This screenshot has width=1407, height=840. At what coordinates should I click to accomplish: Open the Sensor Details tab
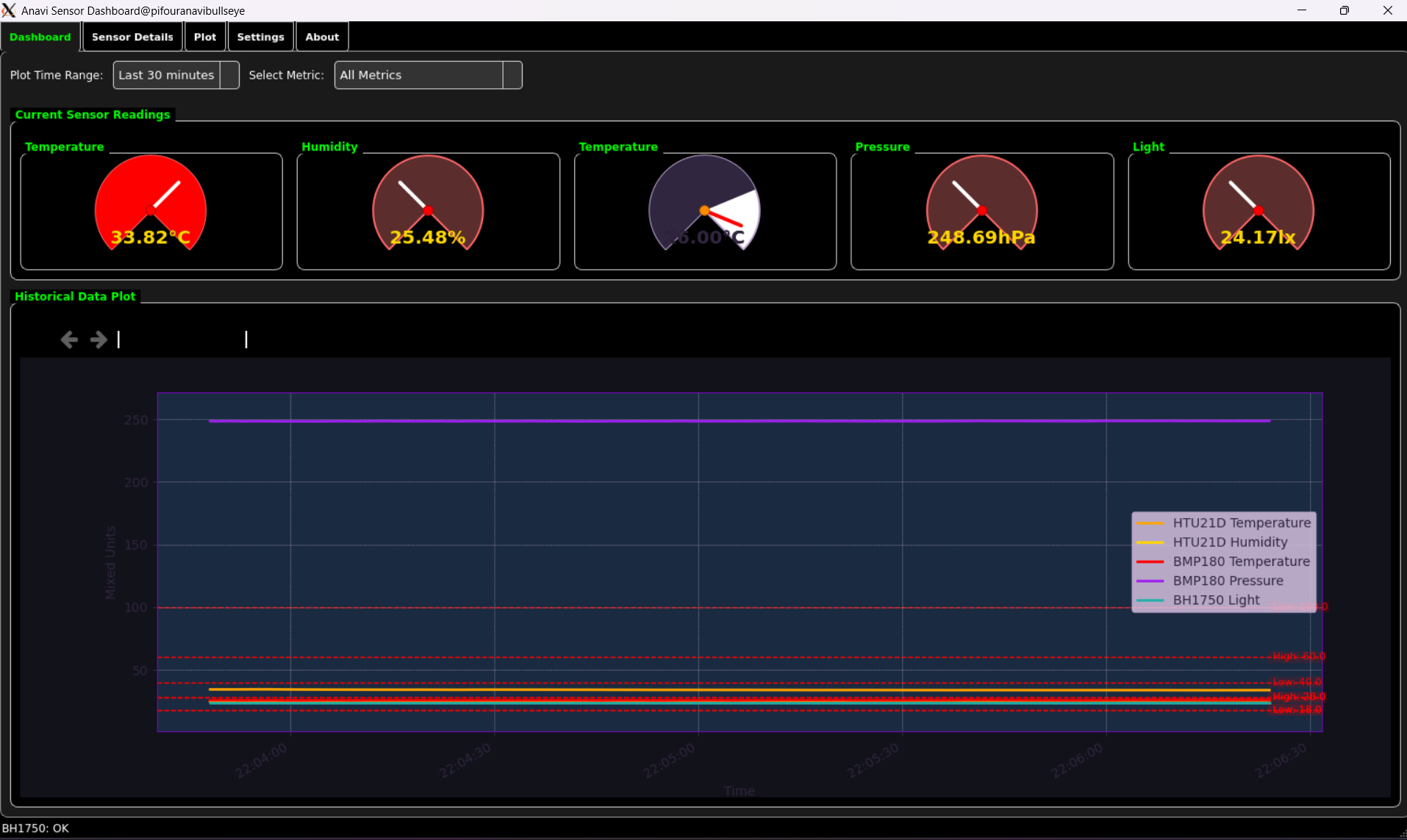132,37
